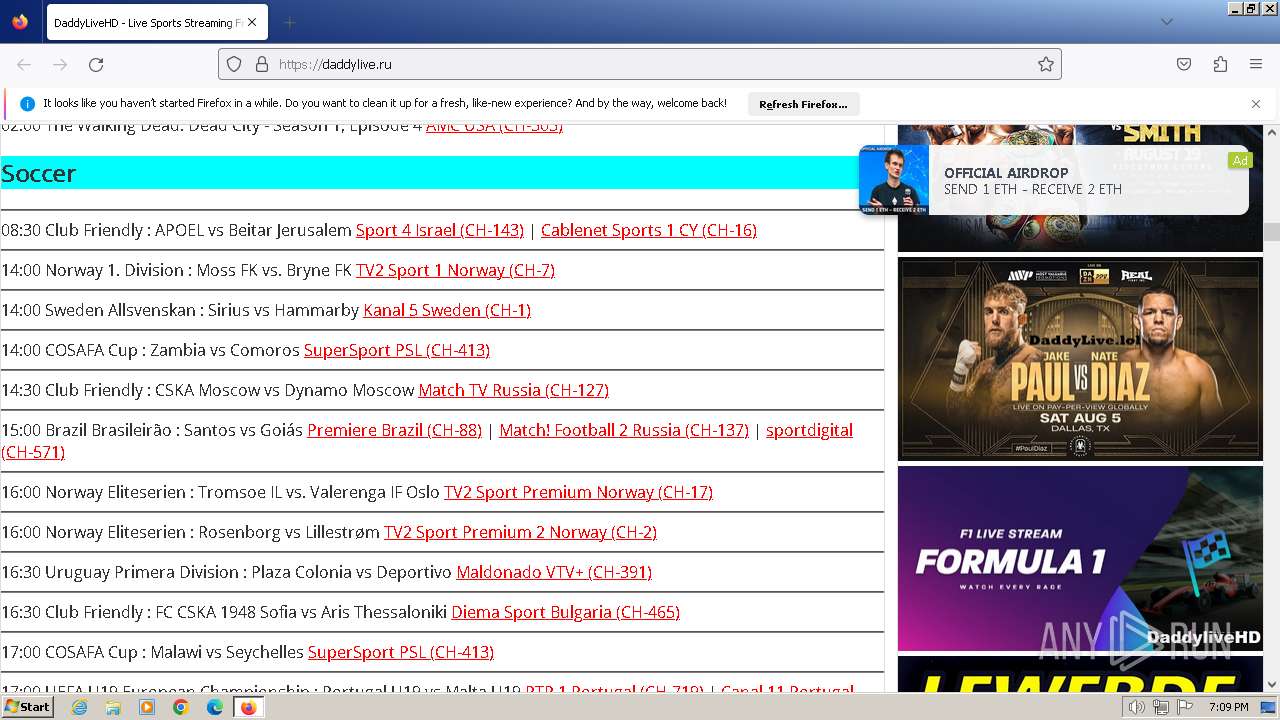
Task: Open Match! Football 2 Russia (CH-137) link
Action: tap(624, 430)
